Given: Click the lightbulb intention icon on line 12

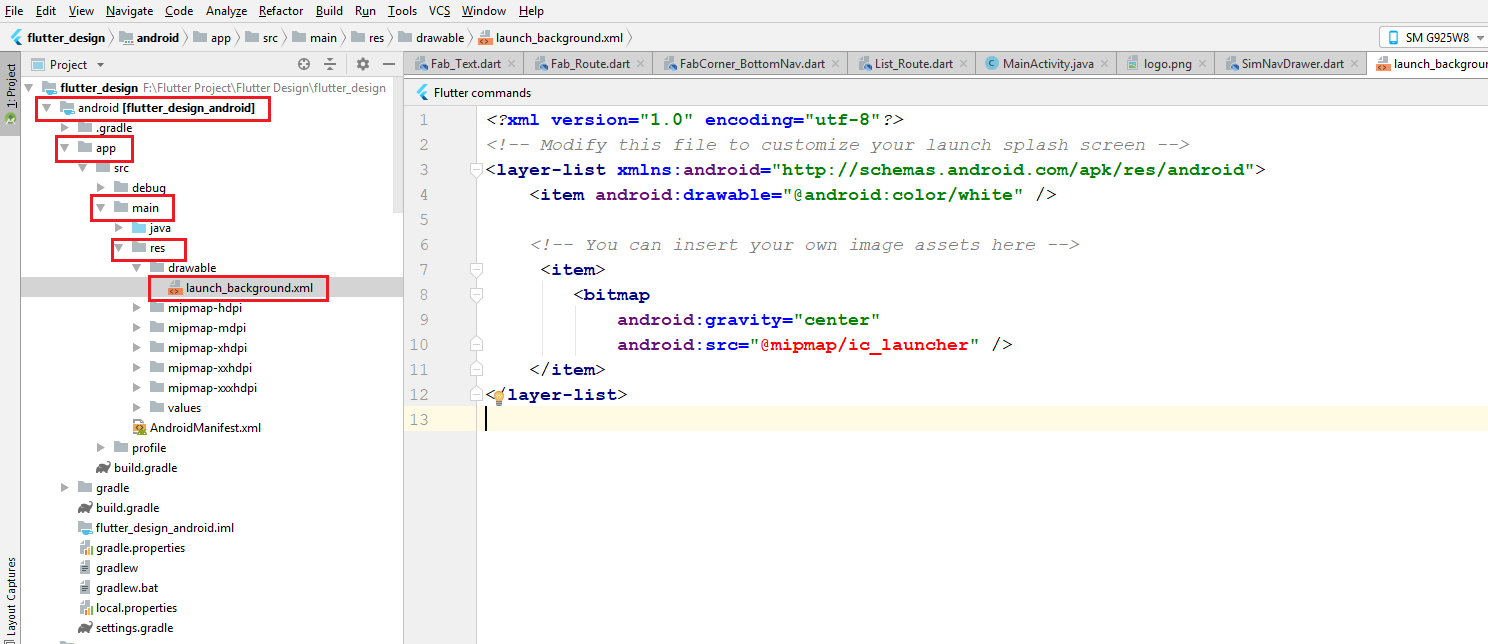Looking at the screenshot, I should pyautogui.click(x=499, y=397).
